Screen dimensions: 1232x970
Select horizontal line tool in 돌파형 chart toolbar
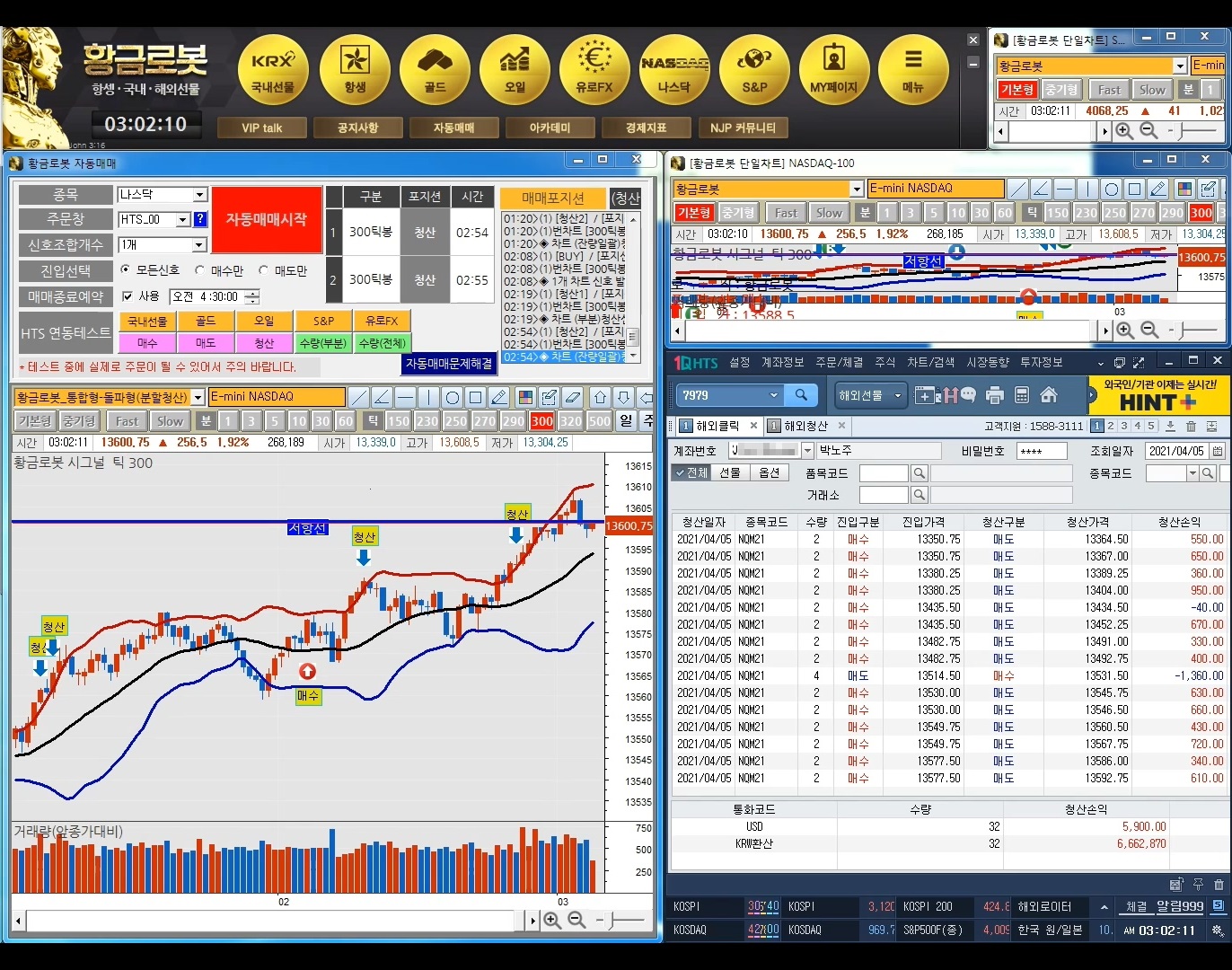click(405, 397)
